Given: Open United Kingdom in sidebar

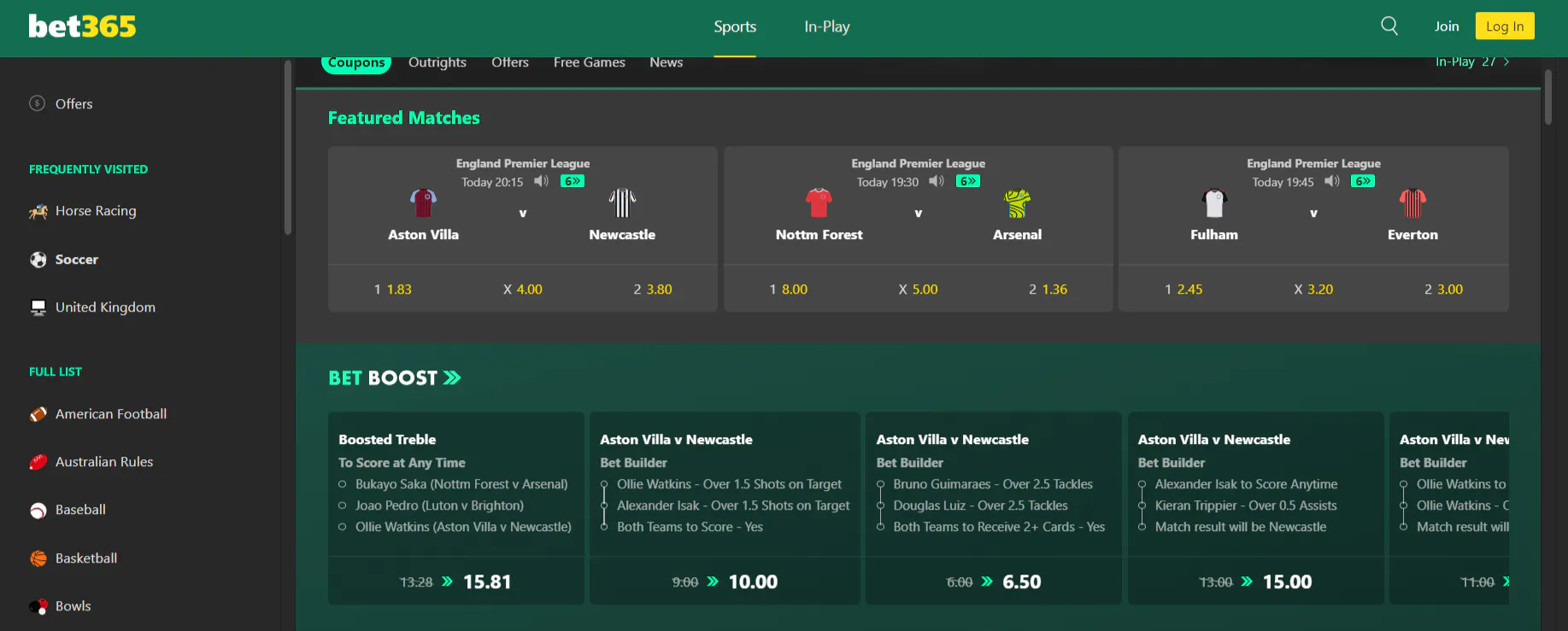Looking at the screenshot, I should coord(105,307).
